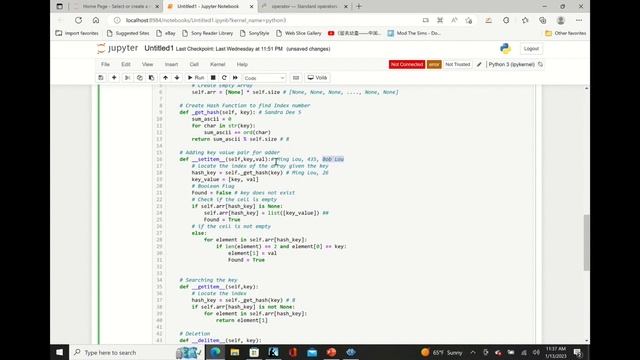Viewport: 640px width, 360px height.
Task: Move the selected cell down
Action: 177,78
